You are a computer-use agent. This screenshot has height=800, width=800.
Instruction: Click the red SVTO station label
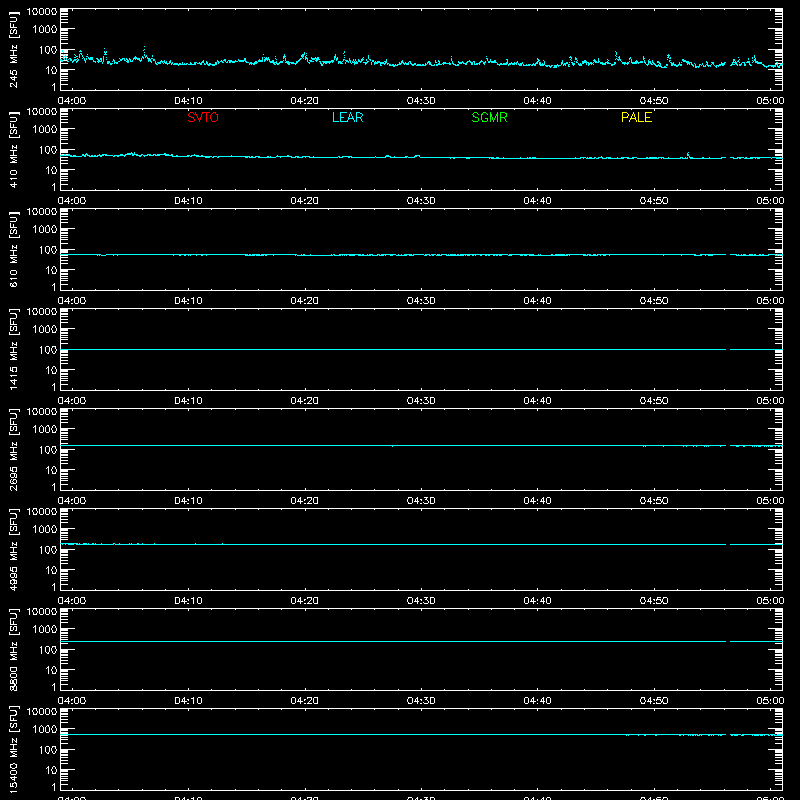203,117
